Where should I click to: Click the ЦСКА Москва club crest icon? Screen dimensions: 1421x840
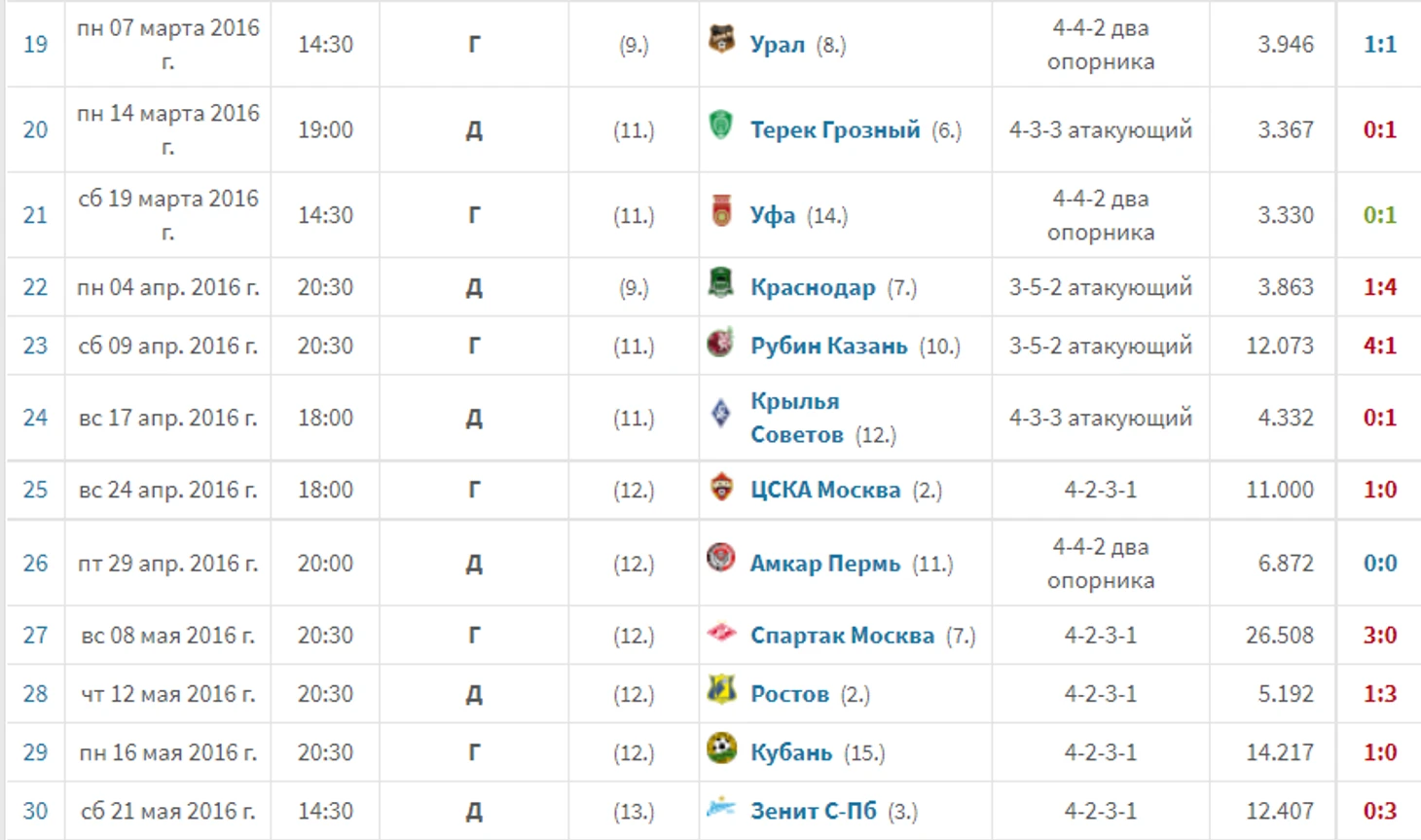[x=721, y=486]
